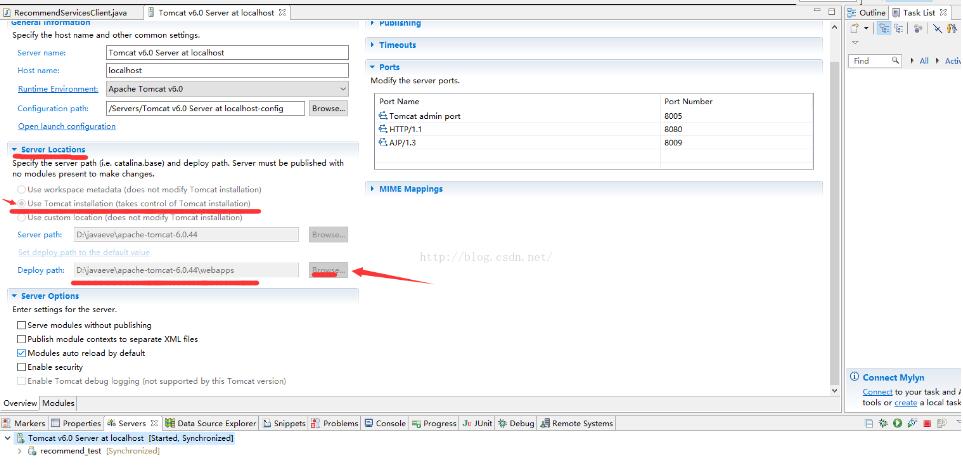Collapse the Server Locations section

(14, 150)
